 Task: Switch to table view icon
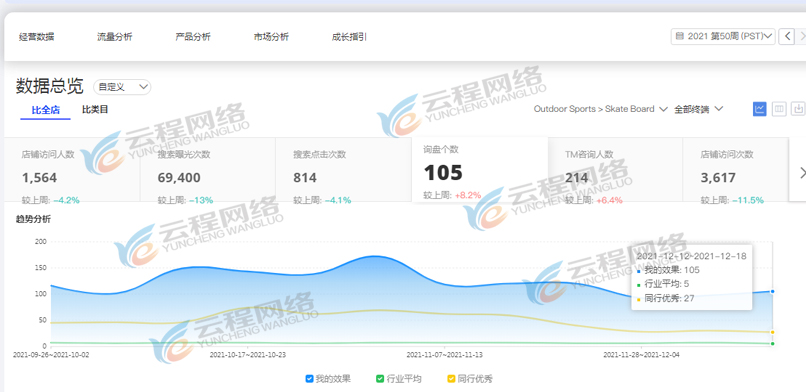779,109
